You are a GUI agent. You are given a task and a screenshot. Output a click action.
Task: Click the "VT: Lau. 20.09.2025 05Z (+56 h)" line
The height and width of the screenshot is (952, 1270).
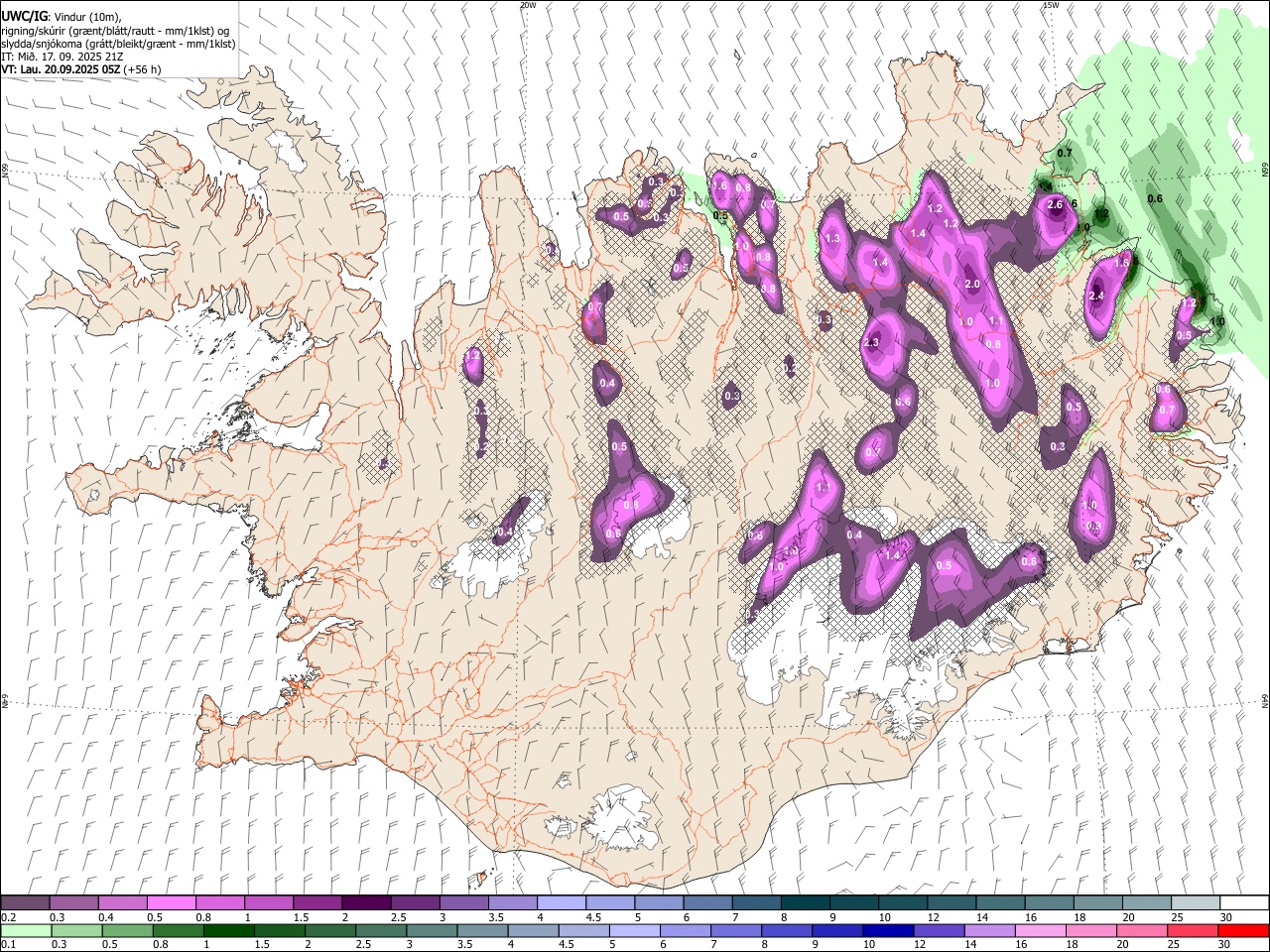(81, 69)
